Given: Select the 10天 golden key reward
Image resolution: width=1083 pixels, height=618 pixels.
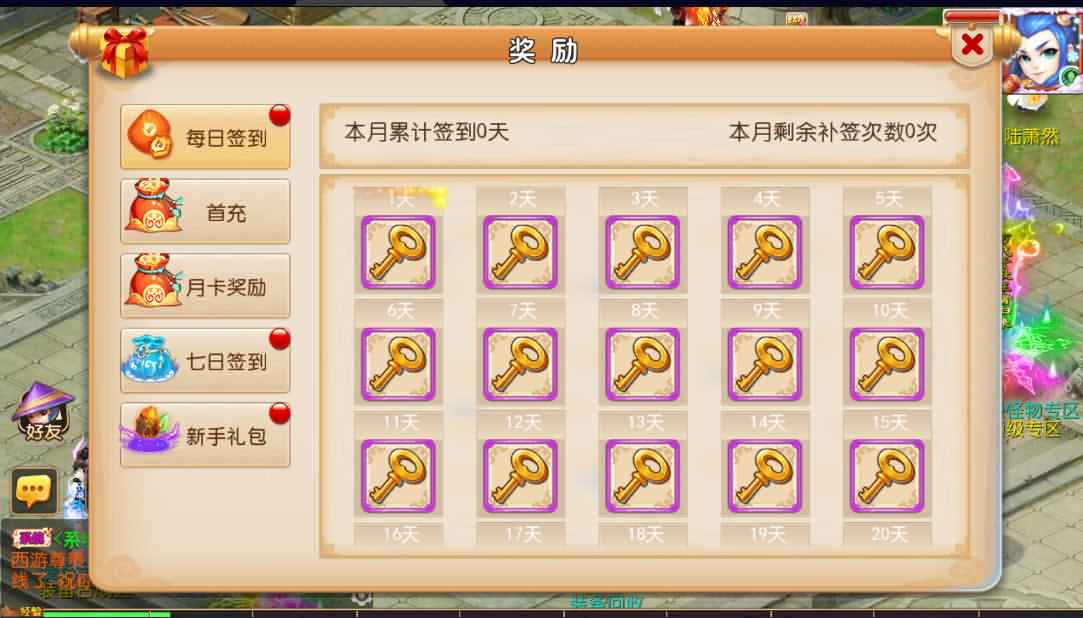Looking at the screenshot, I should pos(887,365).
